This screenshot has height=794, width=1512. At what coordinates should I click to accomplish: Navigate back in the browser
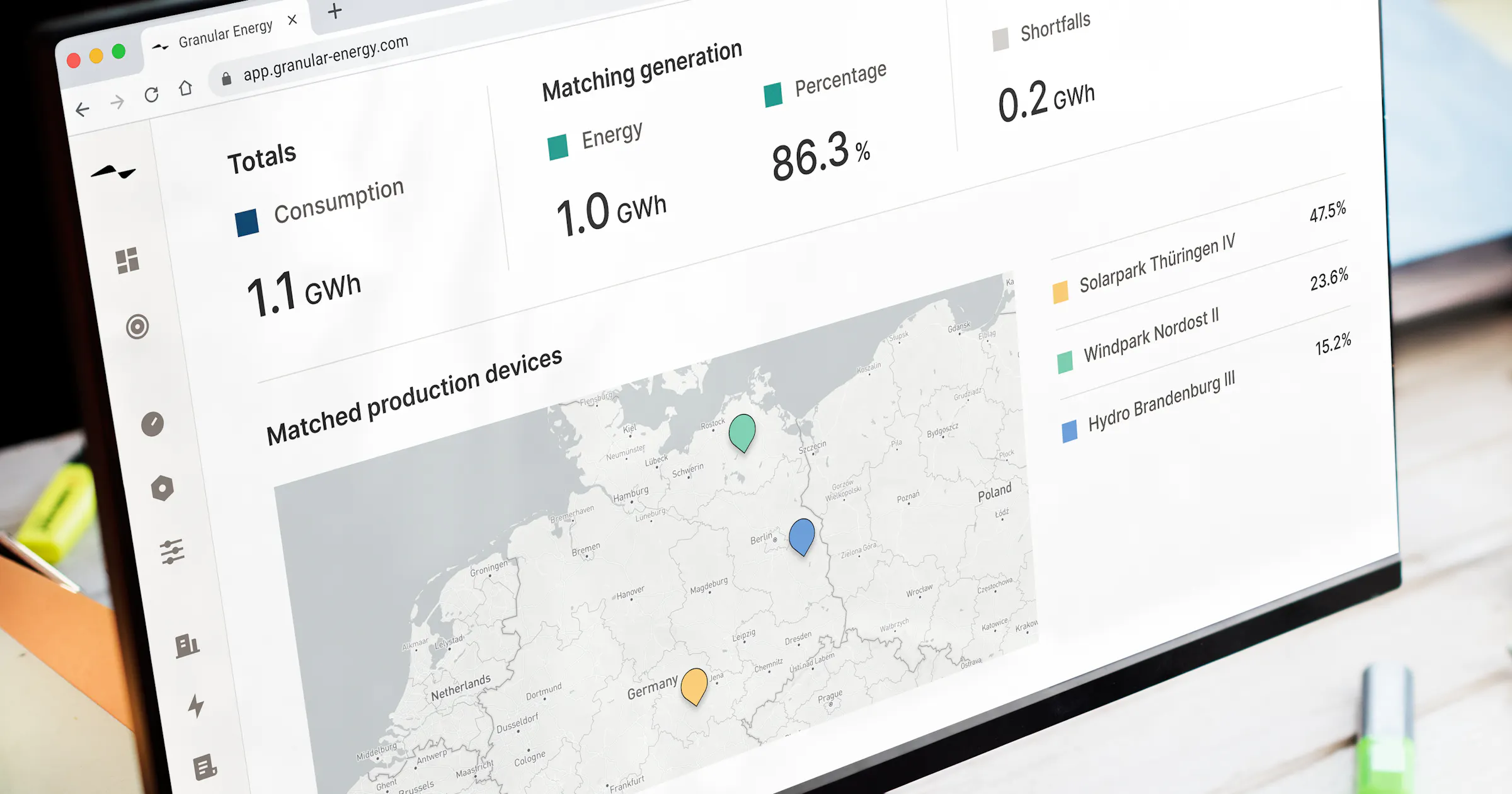[x=83, y=110]
